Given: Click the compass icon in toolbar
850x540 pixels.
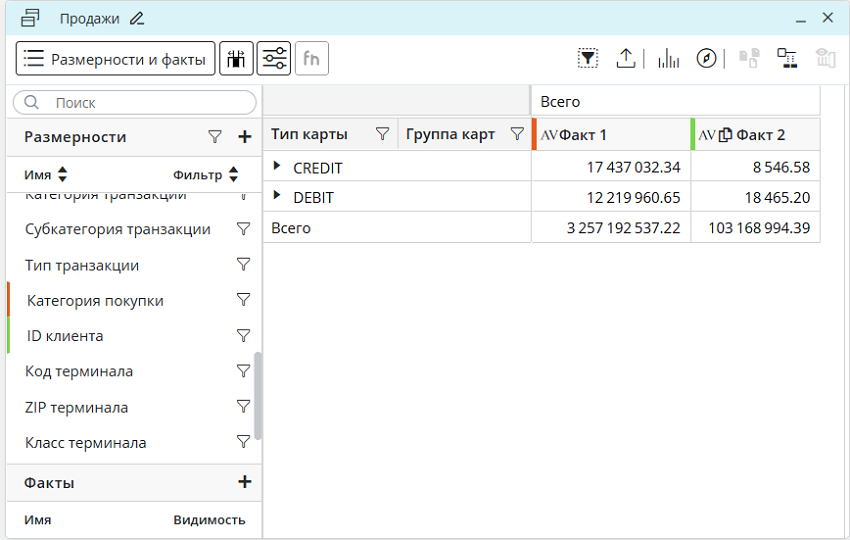Looking at the screenshot, I should coord(707,59).
